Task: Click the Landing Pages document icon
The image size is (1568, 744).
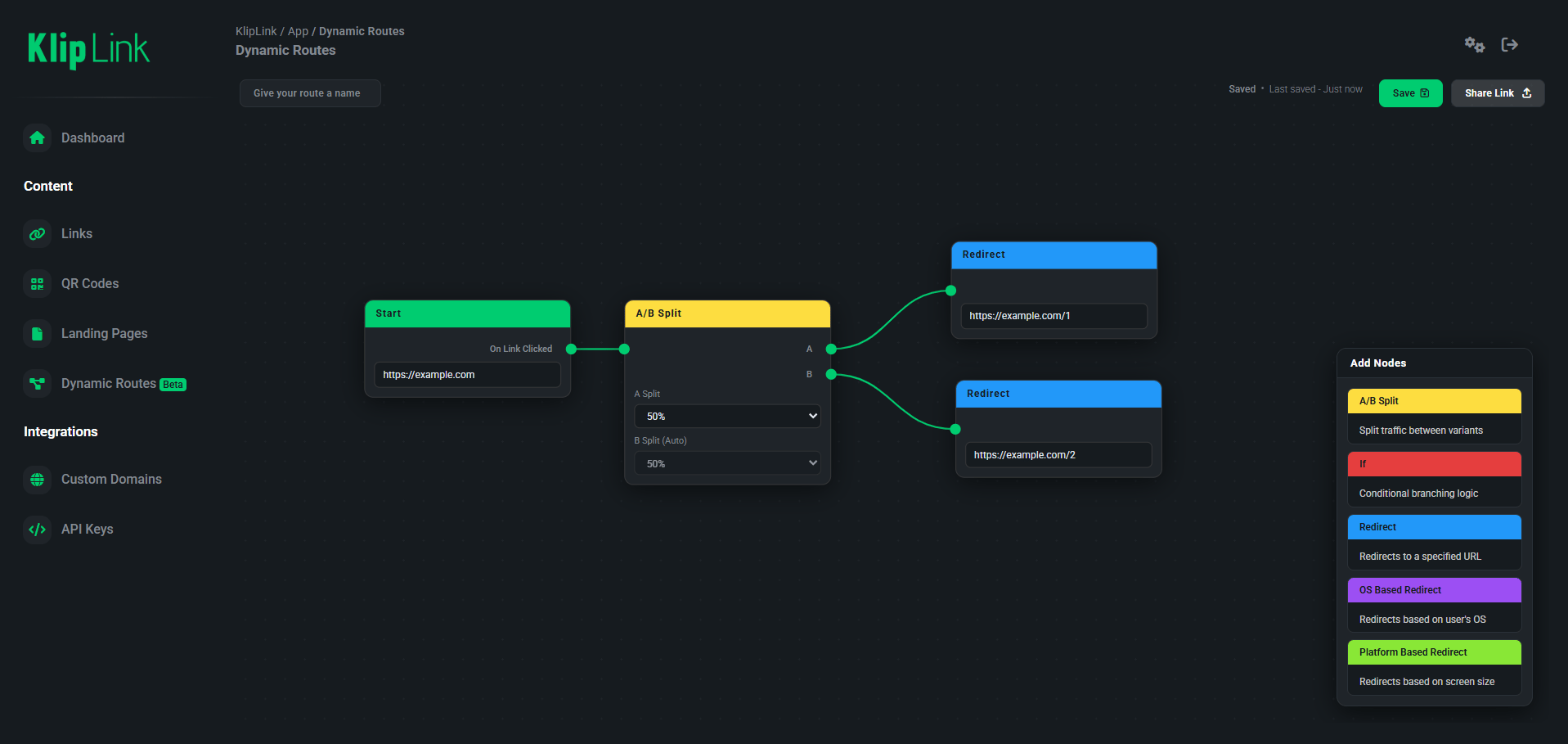Action: 37,334
